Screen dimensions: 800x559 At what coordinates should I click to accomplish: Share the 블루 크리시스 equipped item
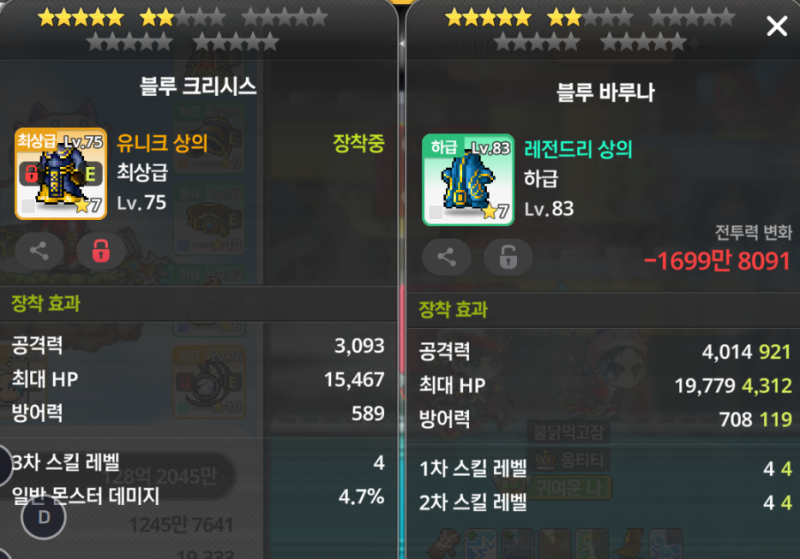point(39,251)
